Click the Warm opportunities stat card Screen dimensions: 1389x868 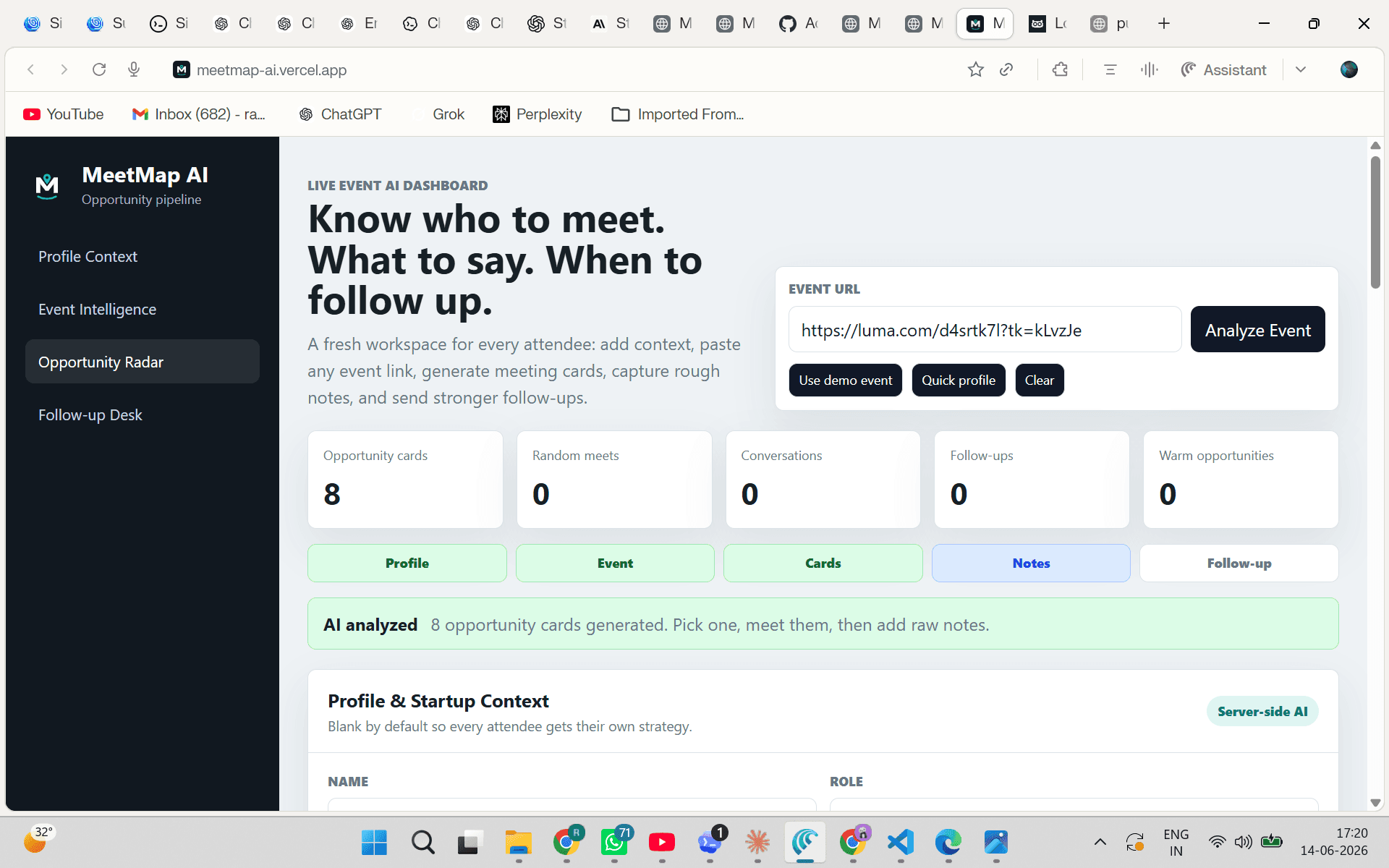click(x=1241, y=480)
